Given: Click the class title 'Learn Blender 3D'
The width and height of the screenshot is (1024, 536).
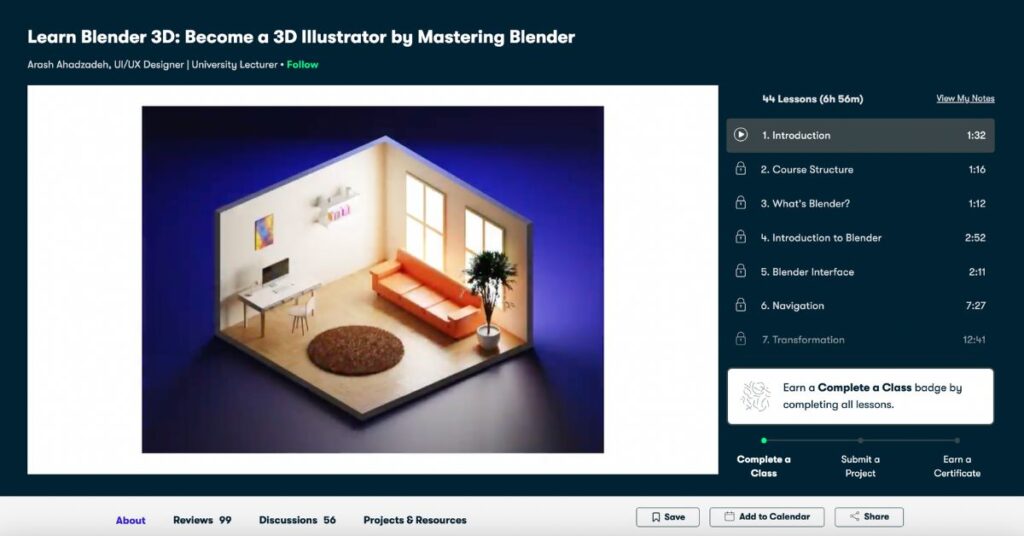Looking at the screenshot, I should coord(301,37).
